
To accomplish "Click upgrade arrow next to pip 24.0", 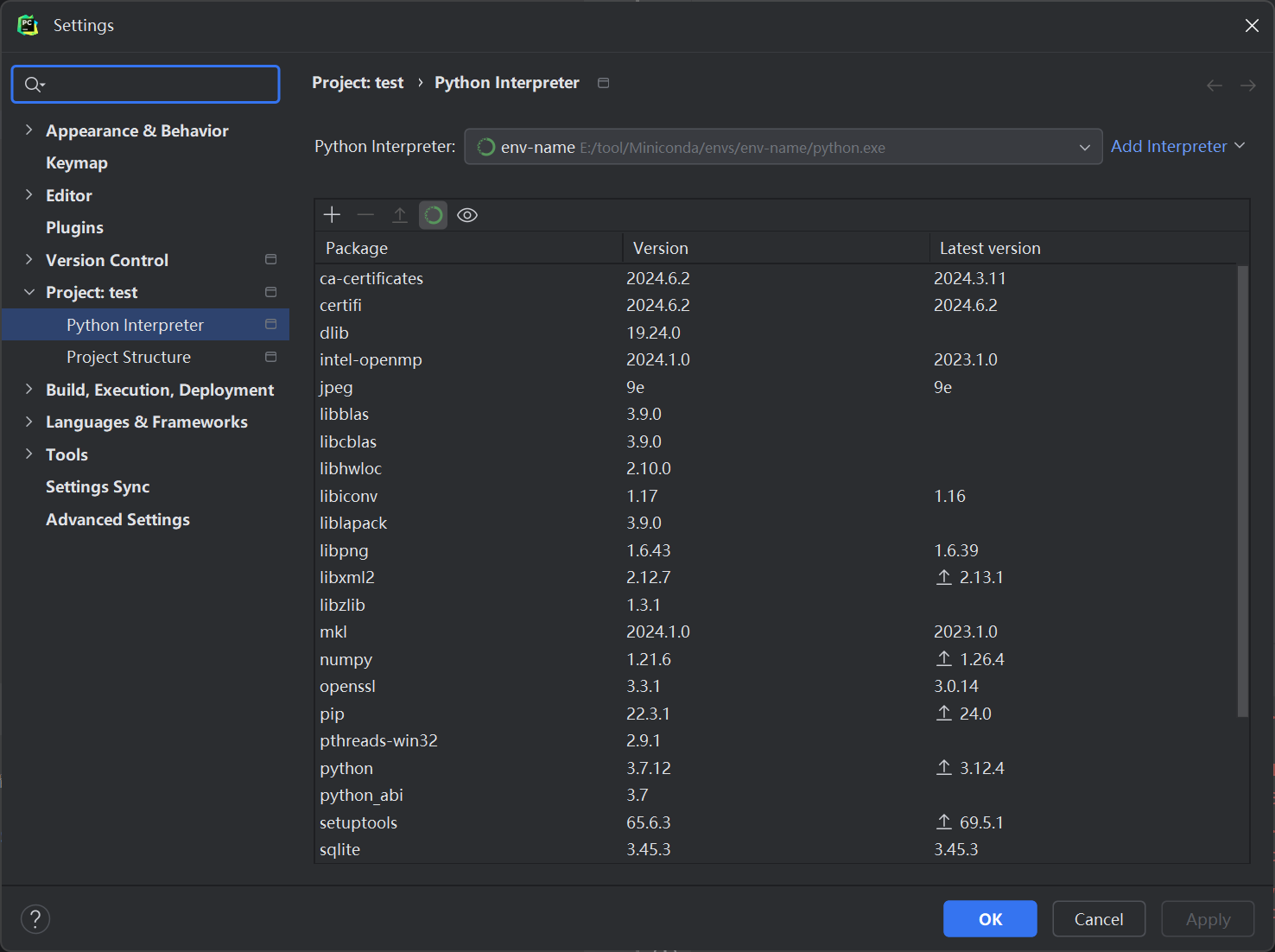I will [x=944, y=714].
